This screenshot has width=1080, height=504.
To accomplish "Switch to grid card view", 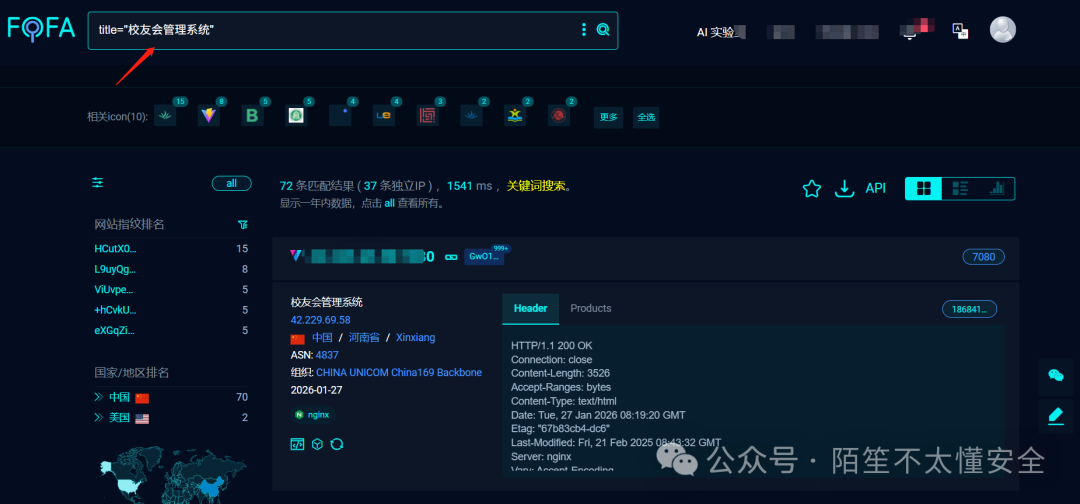I will click(x=924, y=189).
